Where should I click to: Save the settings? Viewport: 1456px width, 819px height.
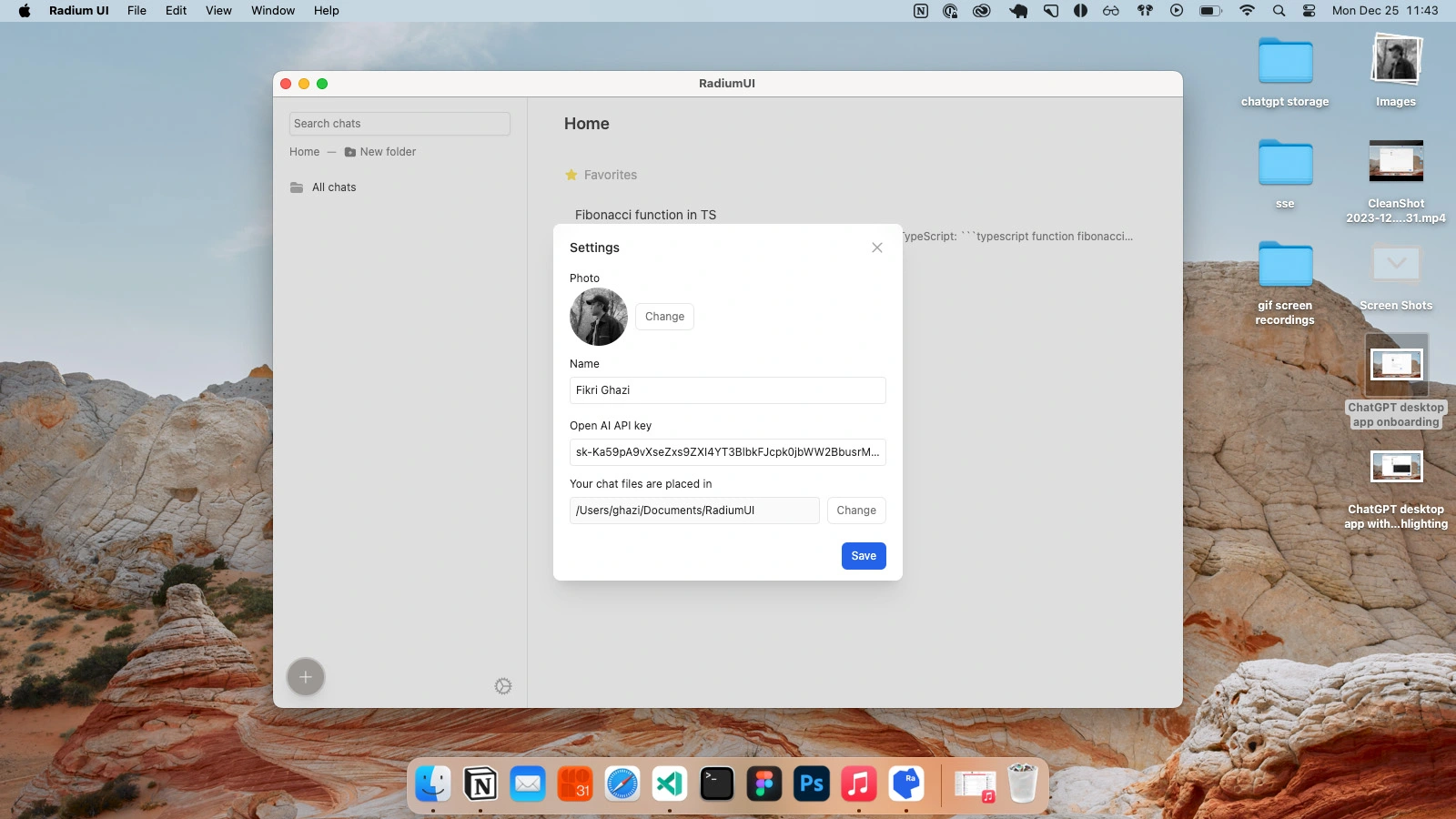pyautogui.click(x=864, y=556)
